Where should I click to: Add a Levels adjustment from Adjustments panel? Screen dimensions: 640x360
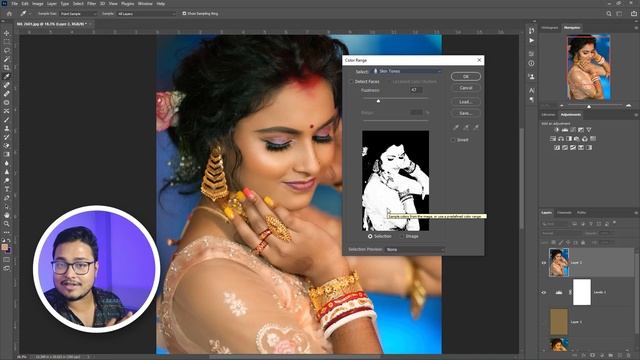[x=564, y=130]
